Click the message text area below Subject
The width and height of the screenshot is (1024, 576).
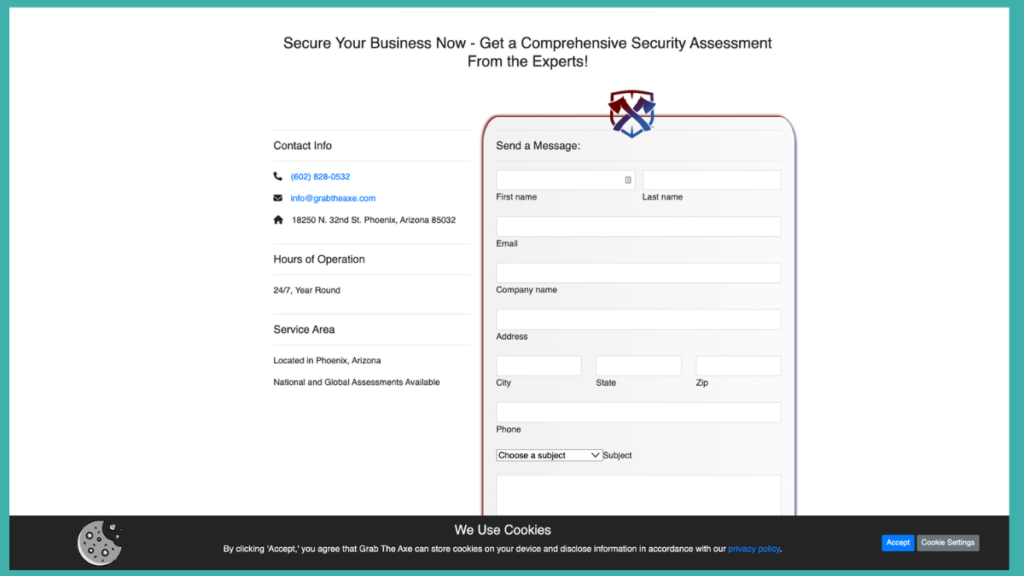tap(638, 495)
